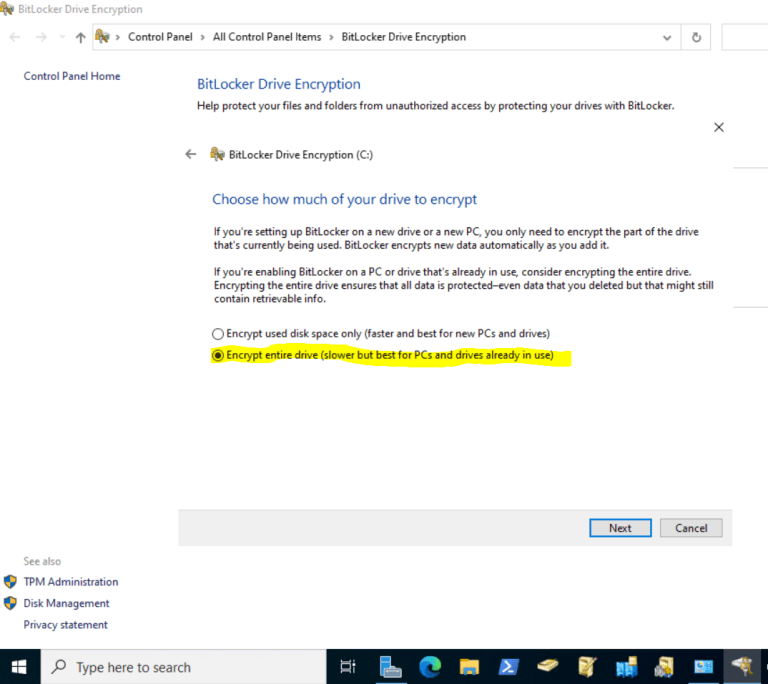Open the Privacy statement link
The width and height of the screenshot is (768, 684).
pos(66,625)
